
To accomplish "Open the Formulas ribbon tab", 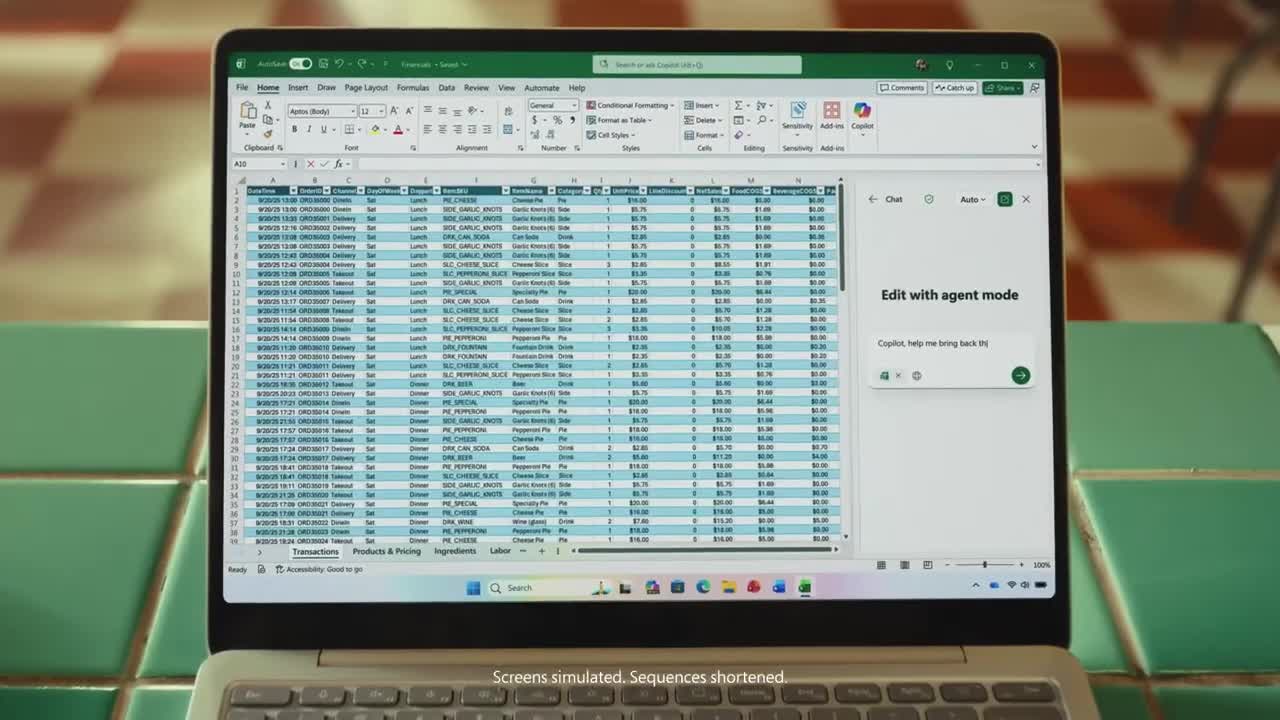I will coord(412,88).
